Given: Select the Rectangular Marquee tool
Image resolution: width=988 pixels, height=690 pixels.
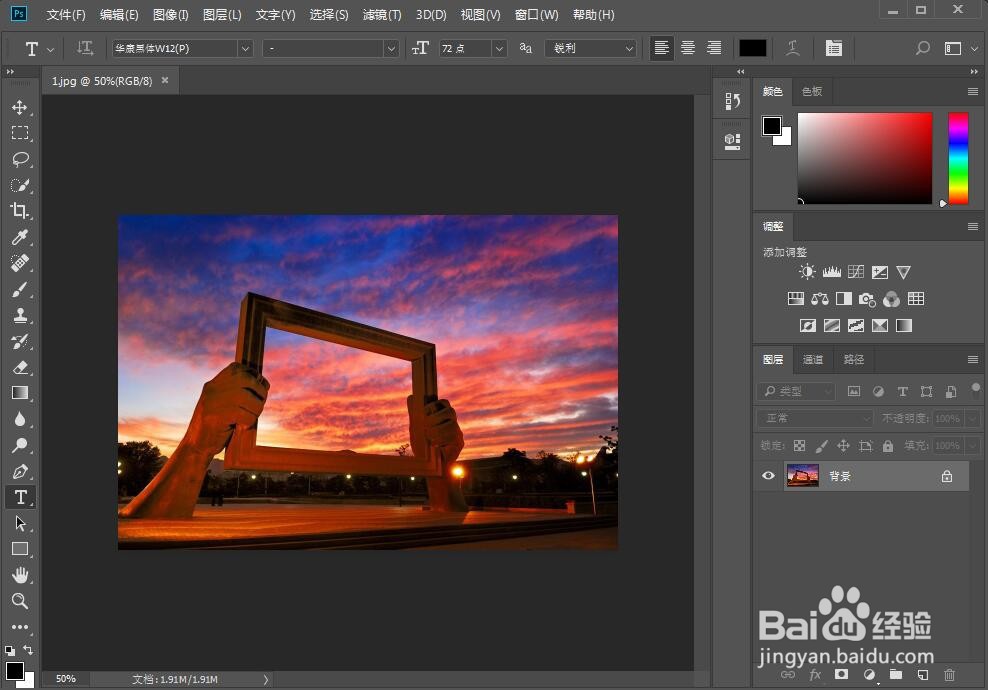Looking at the screenshot, I should (20, 133).
